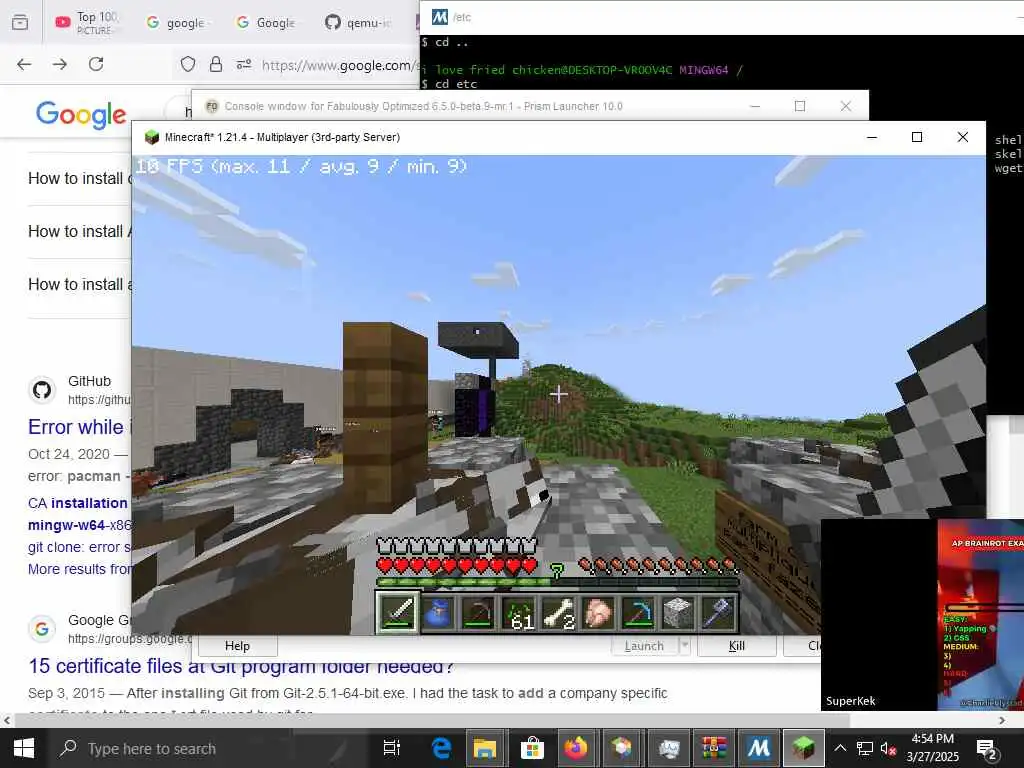Click Kill to stop the Minecraft instance
The image size is (1024, 768).
coord(737,645)
